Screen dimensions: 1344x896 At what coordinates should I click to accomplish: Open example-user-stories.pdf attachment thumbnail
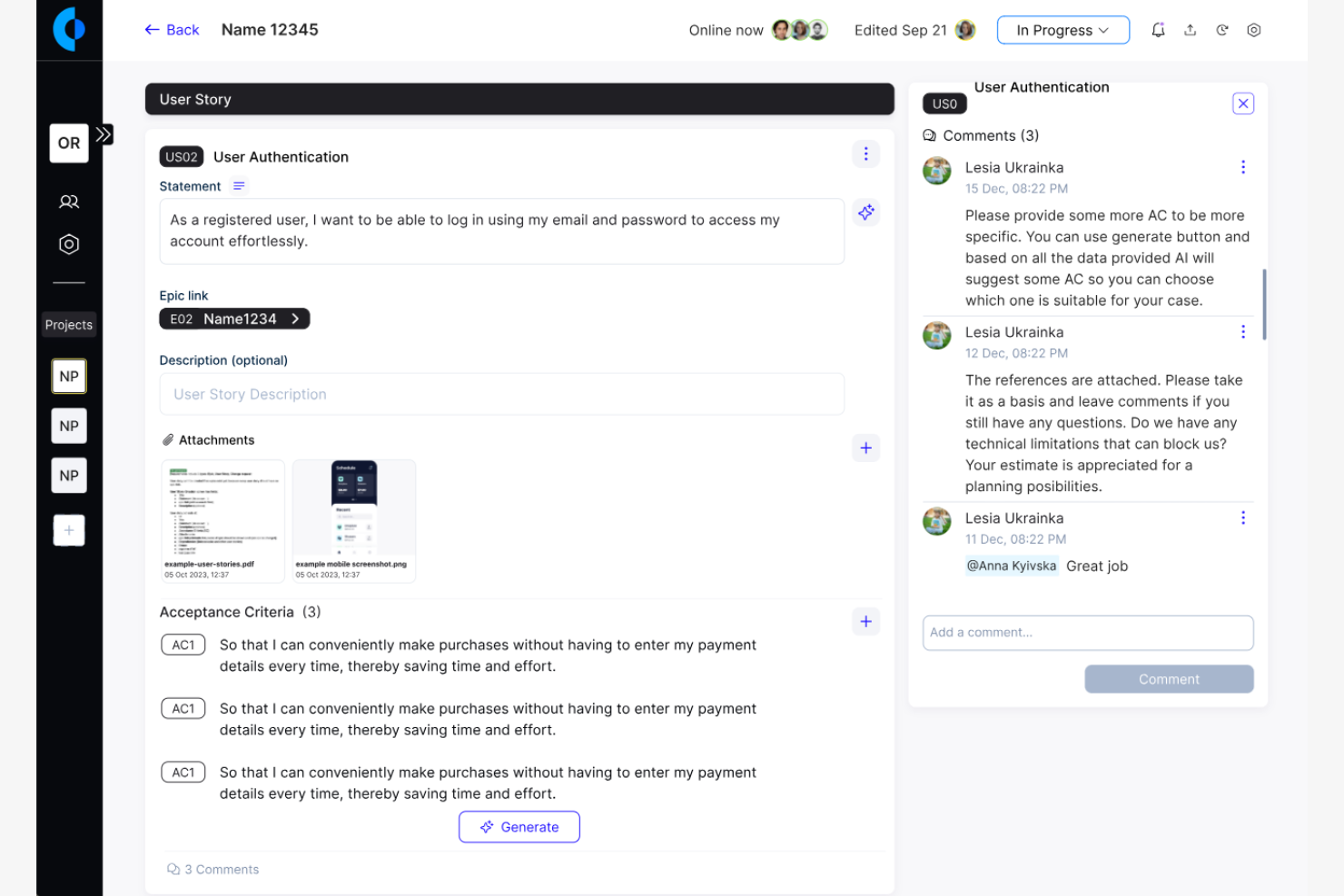pos(222,520)
